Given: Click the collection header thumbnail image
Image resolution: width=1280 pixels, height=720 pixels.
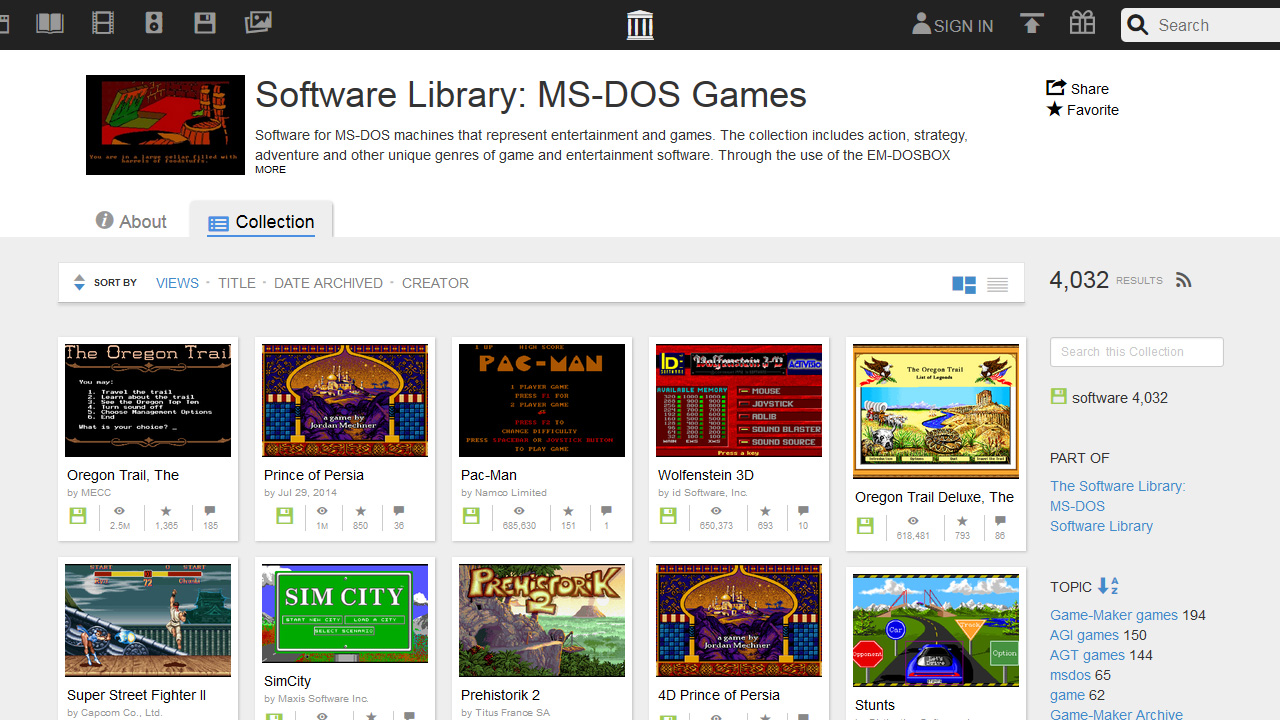Looking at the screenshot, I should tap(165, 125).
